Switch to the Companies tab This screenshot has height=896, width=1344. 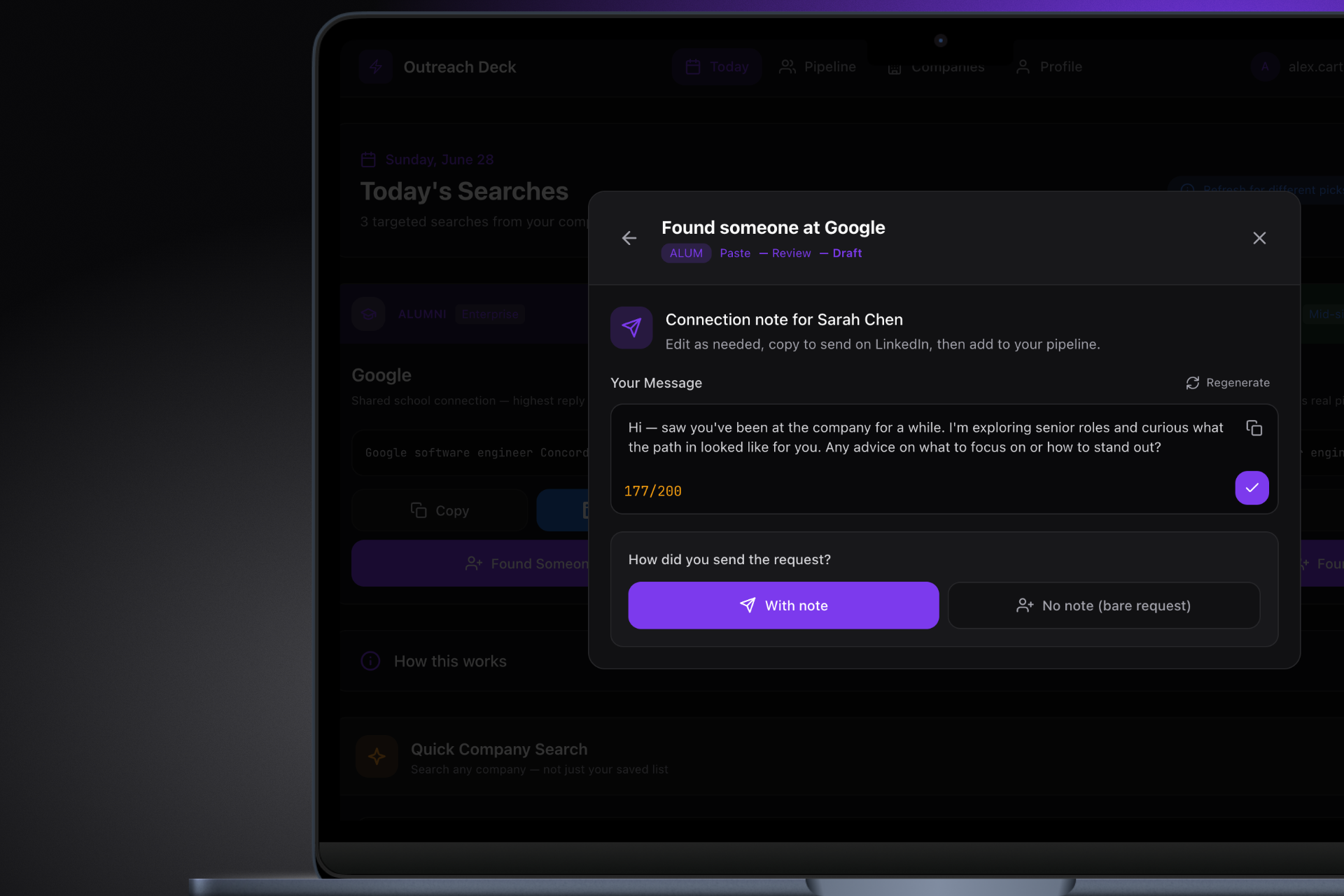tap(936, 67)
